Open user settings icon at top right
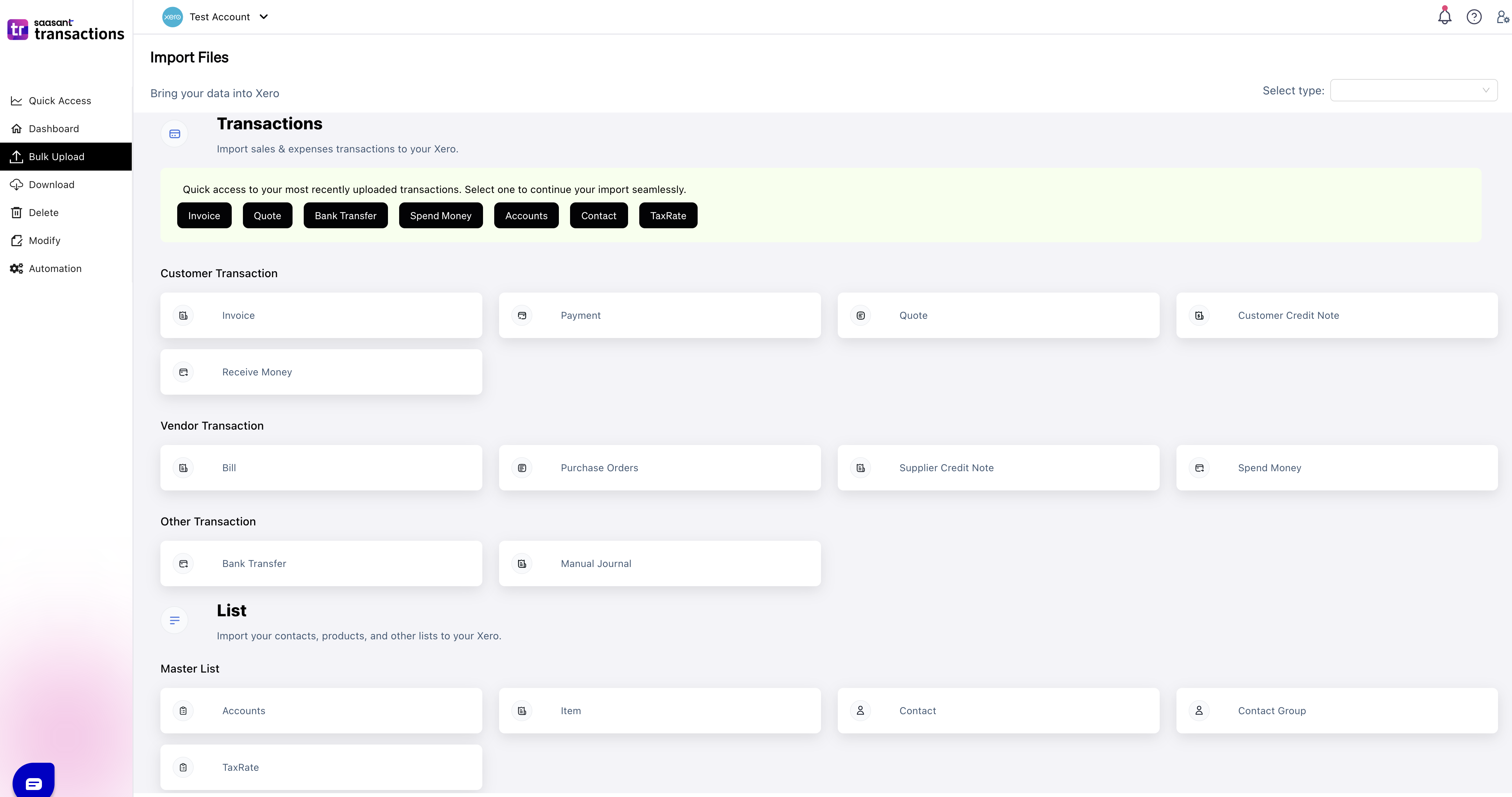Viewport: 1512px width, 797px height. pyautogui.click(x=1503, y=17)
